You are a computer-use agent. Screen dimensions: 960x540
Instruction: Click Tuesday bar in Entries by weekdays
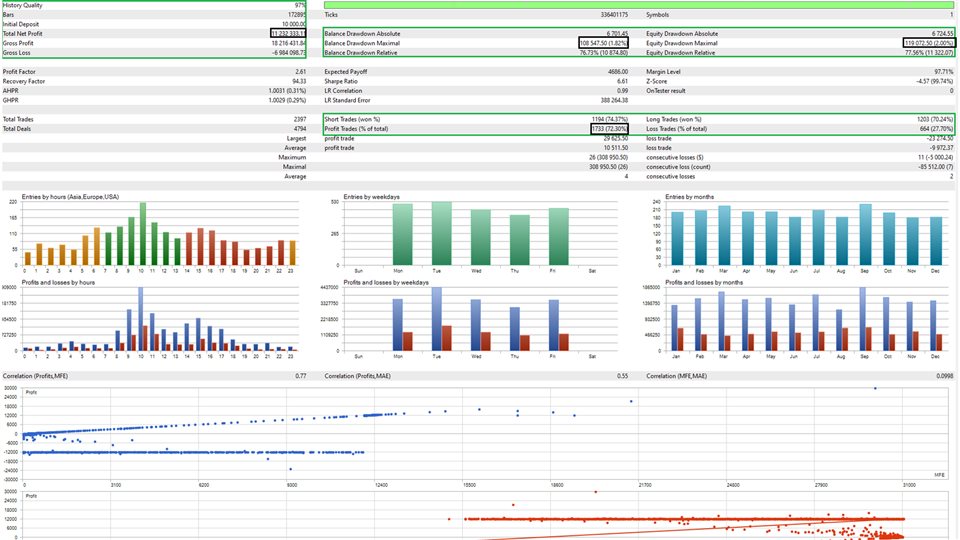point(438,234)
